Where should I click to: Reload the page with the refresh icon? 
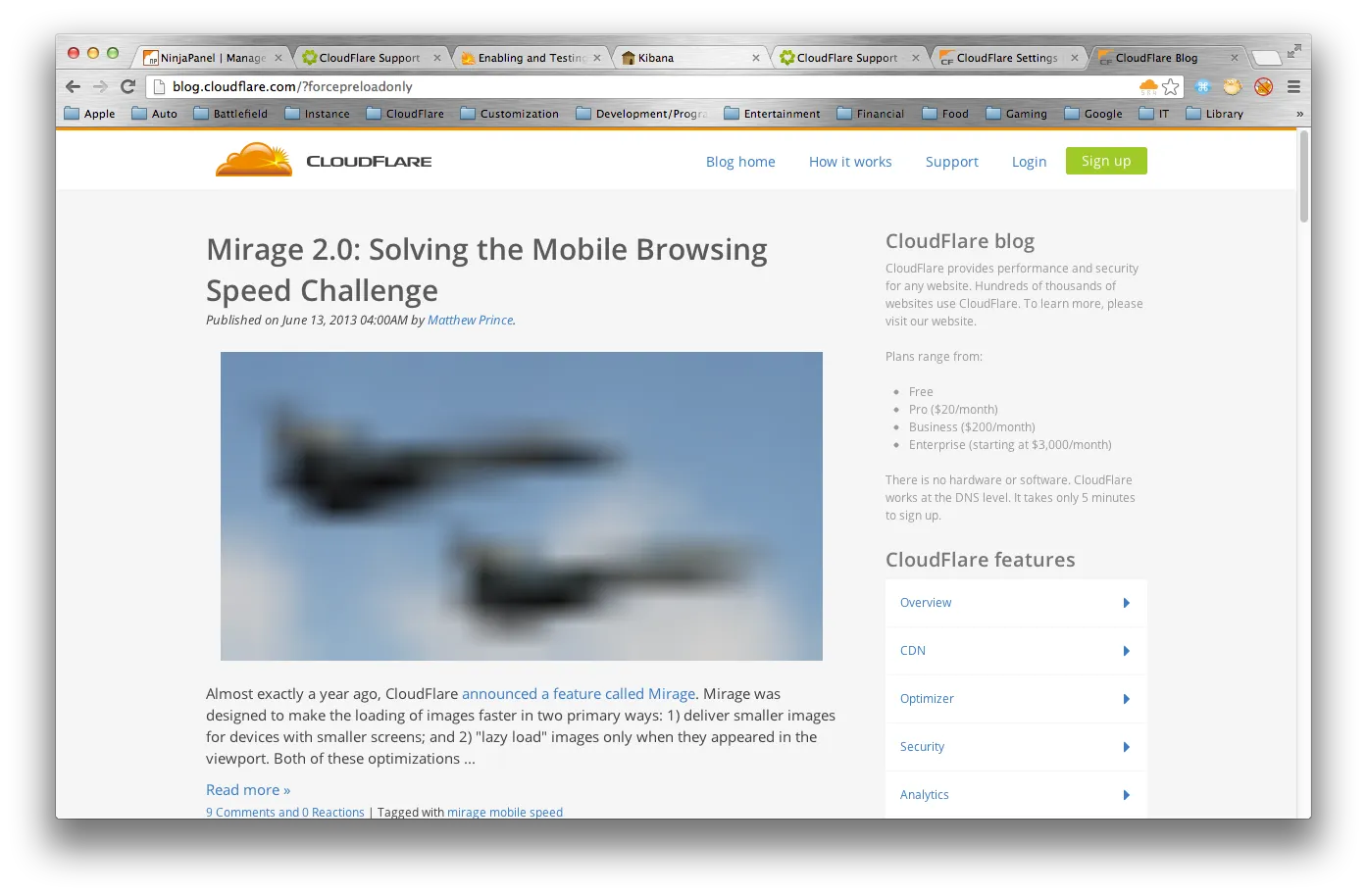[127, 86]
